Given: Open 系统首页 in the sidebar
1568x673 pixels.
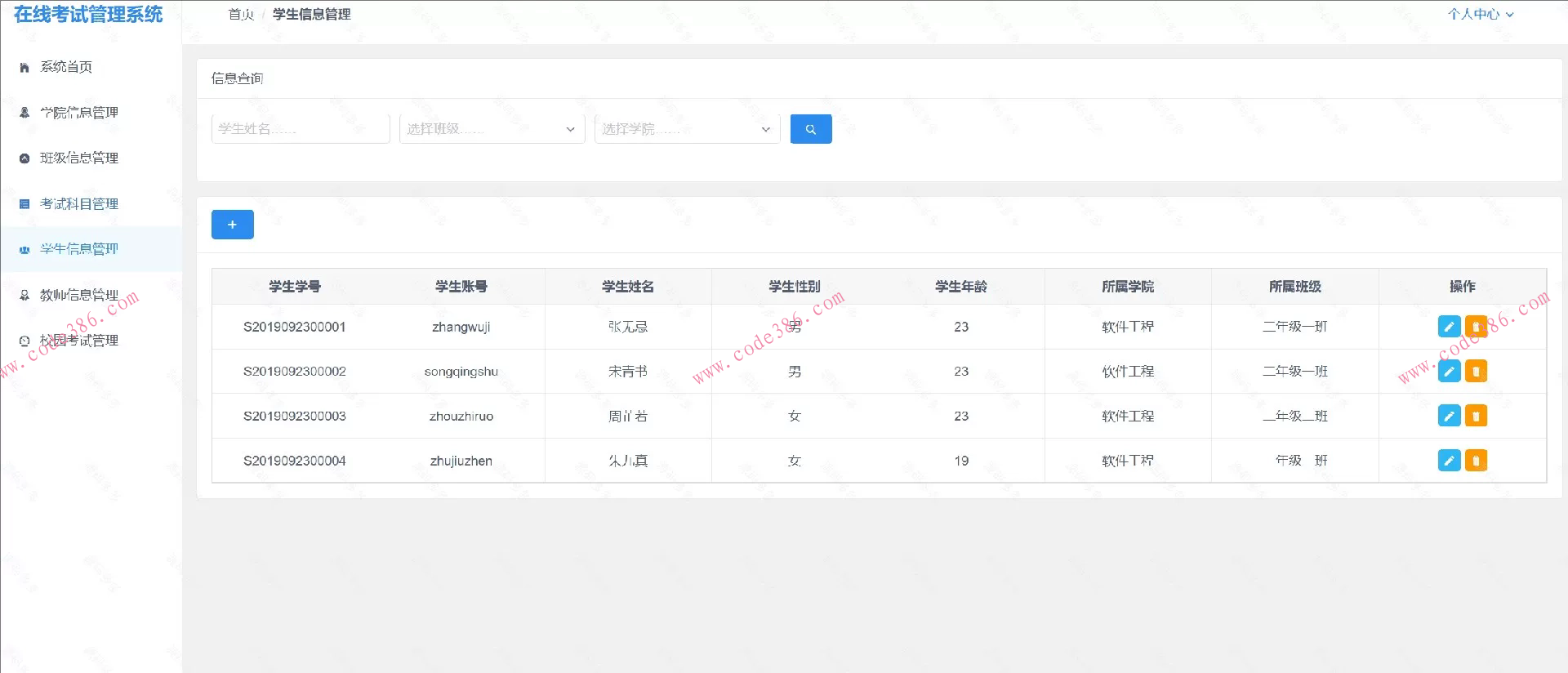Looking at the screenshot, I should 66,67.
